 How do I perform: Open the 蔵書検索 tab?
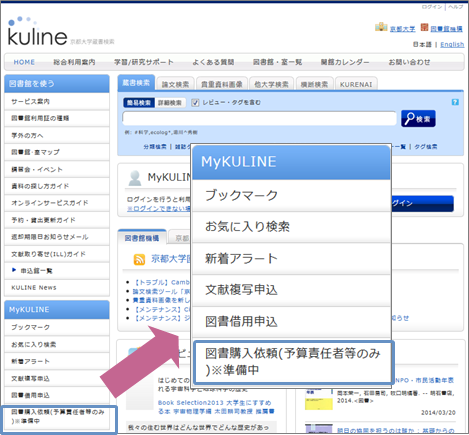pyautogui.click(x=136, y=83)
